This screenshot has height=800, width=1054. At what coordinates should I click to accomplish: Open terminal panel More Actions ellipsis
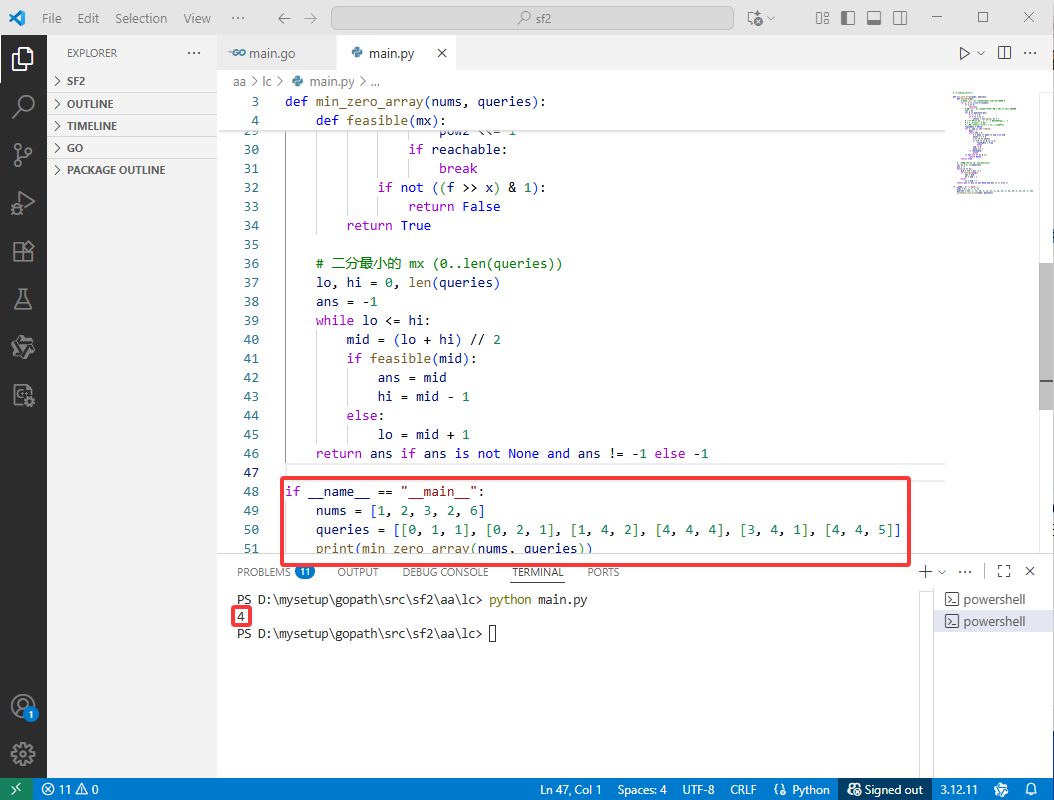[x=965, y=571]
